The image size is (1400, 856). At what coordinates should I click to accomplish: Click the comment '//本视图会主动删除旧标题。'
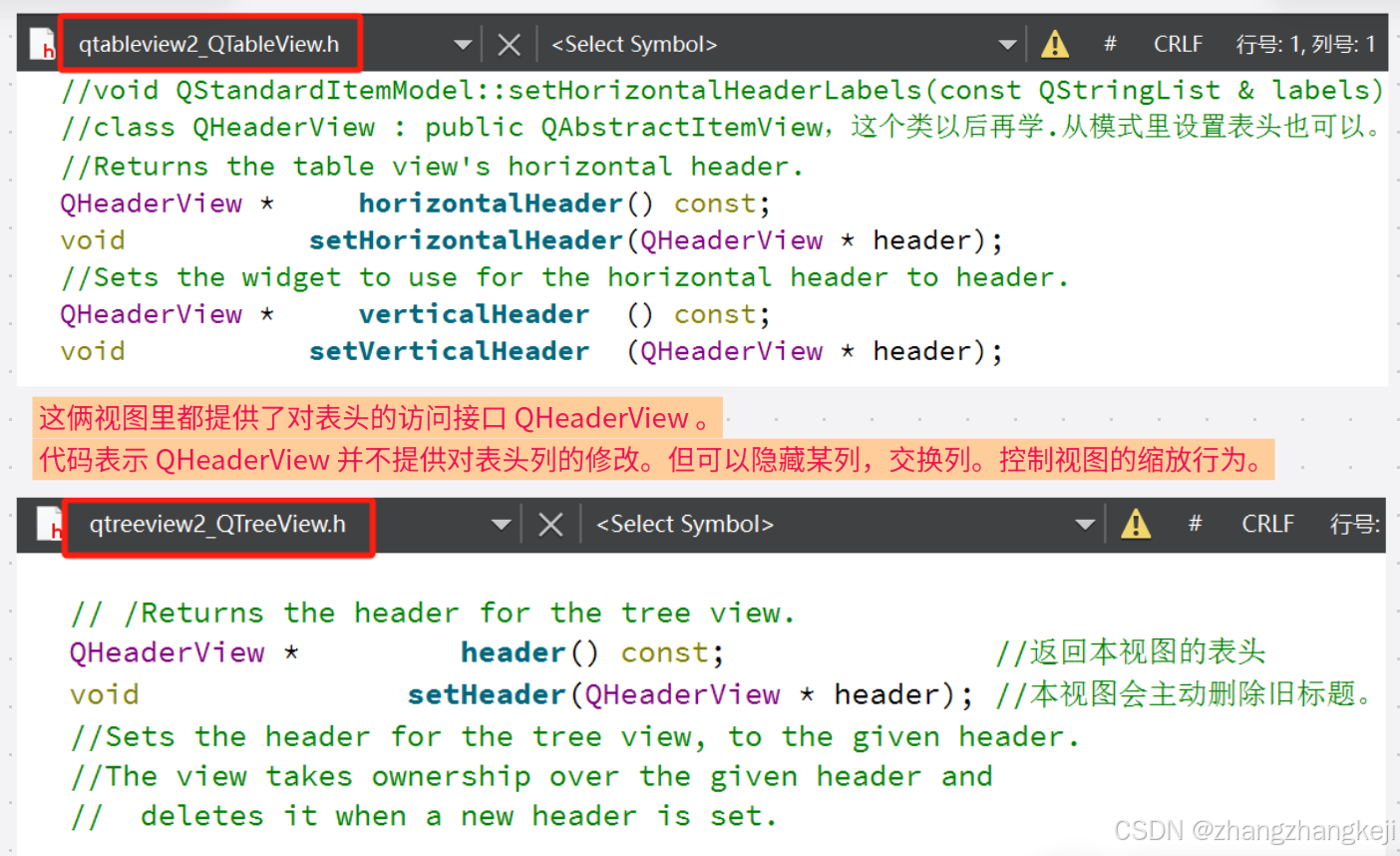click(x=1187, y=694)
